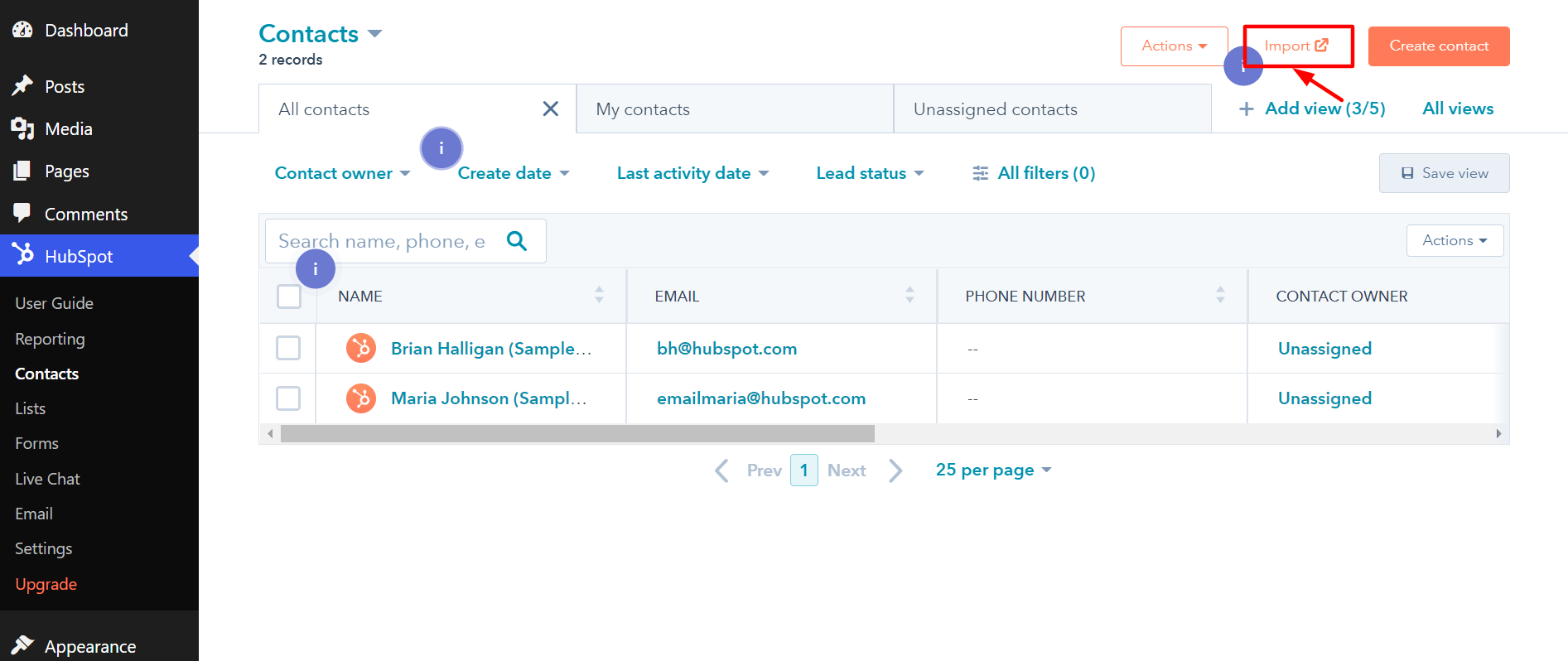Click scrollbar right arrow in table
This screenshot has height=661, width=1568.
click(x=1498, y=434)
